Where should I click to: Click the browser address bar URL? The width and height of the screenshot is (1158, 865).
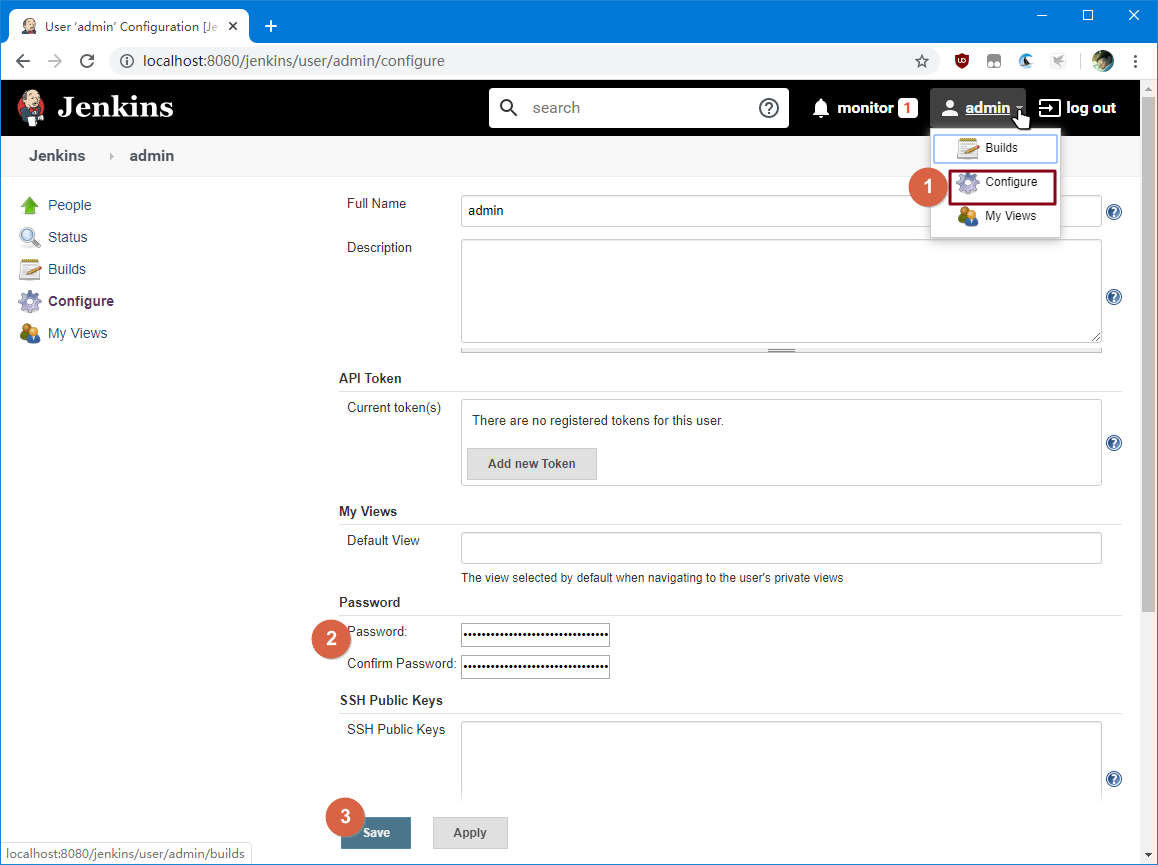click(x=293, y=61)
